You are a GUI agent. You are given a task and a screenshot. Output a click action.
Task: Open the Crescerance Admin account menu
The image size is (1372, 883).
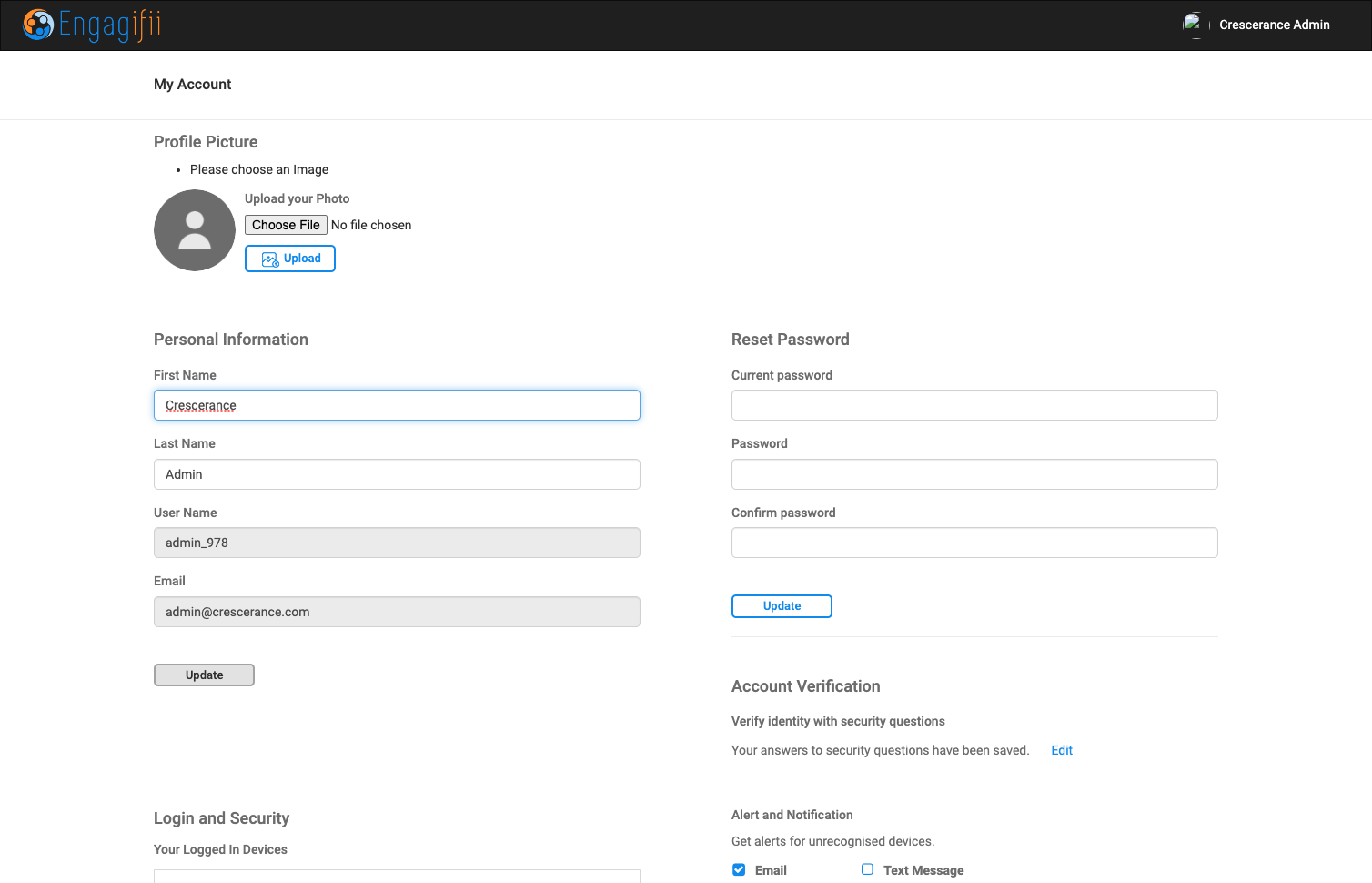click(x=1274, y=25)
